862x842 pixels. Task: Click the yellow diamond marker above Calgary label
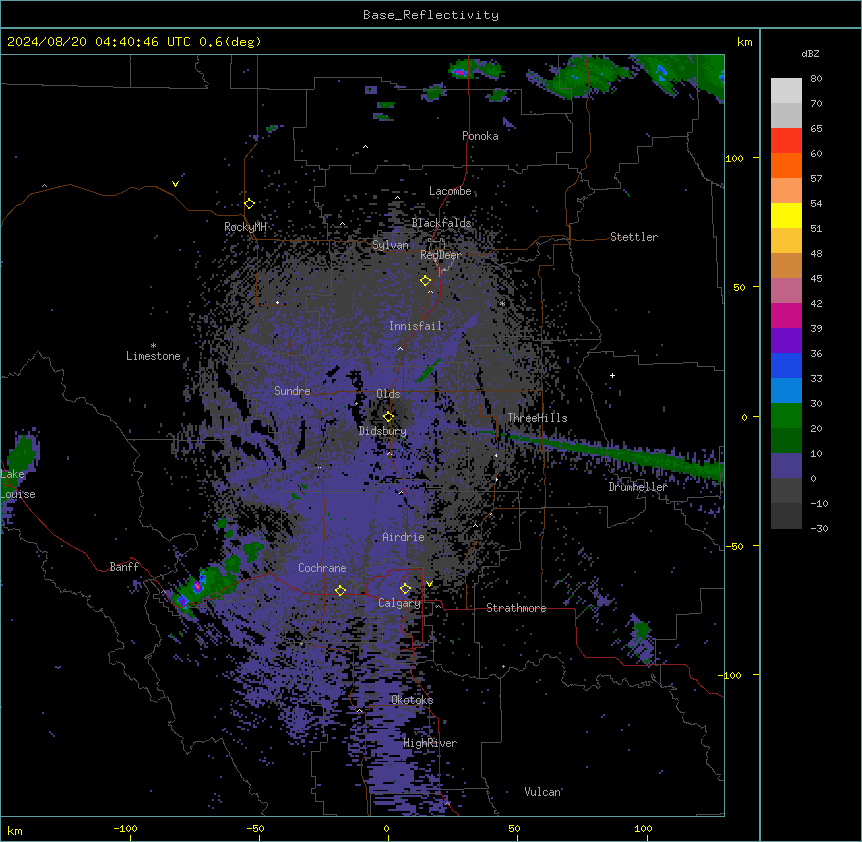coord(405,589)
